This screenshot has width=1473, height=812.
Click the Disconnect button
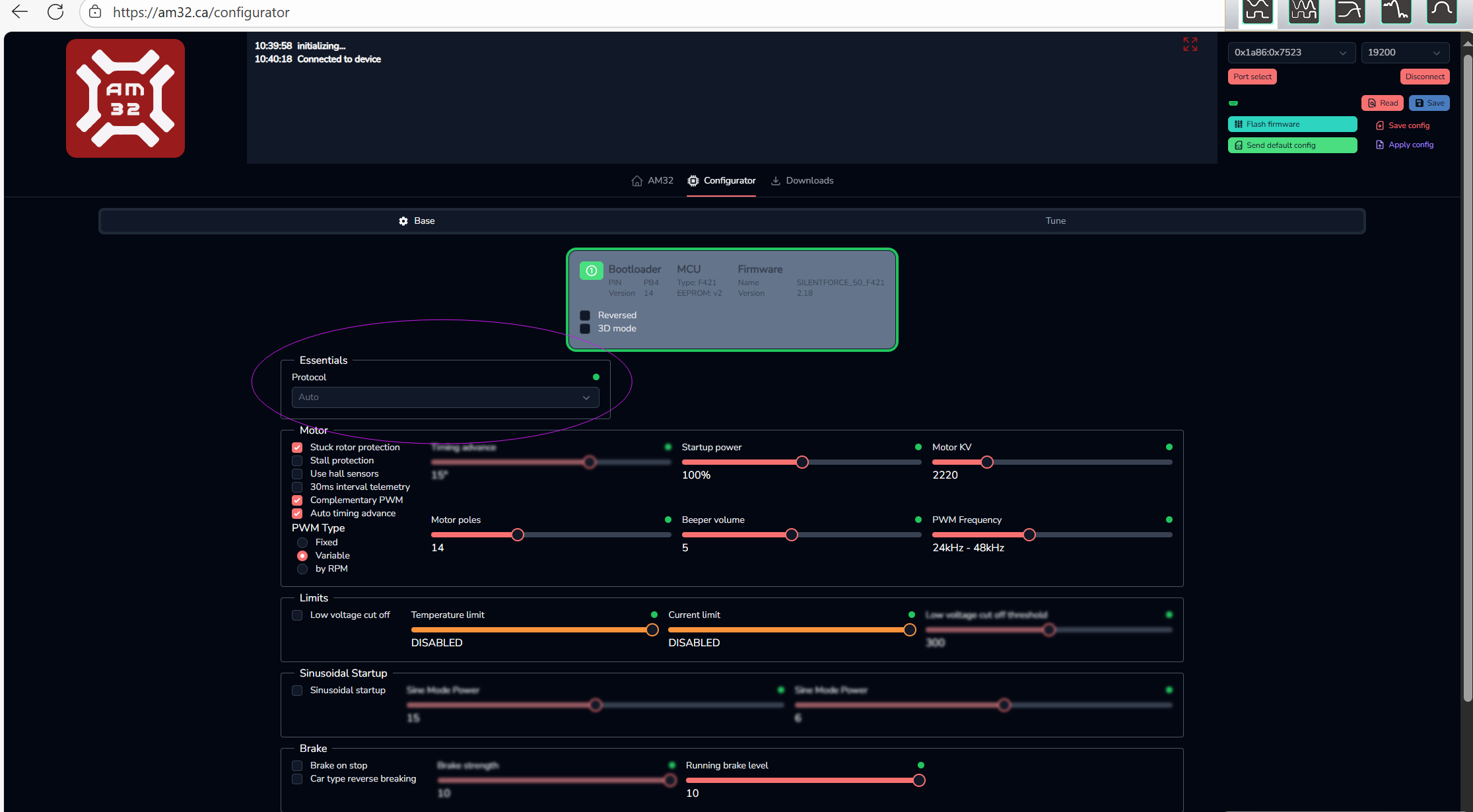[1424, 77]
